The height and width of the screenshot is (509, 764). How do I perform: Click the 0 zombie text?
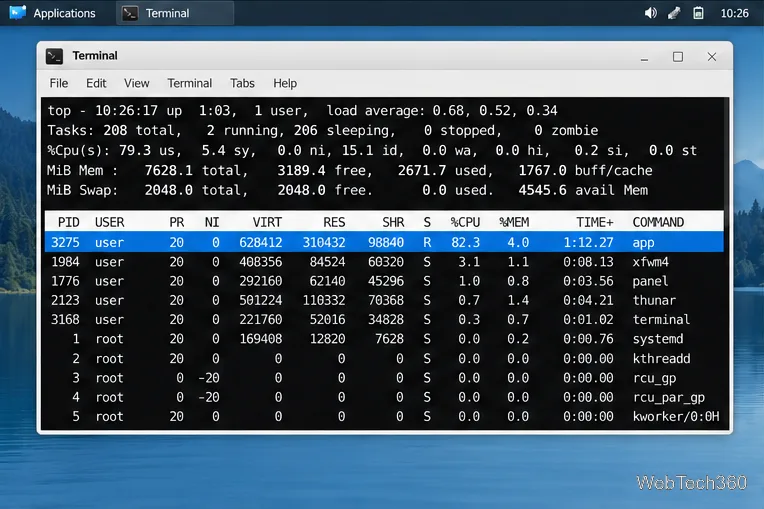[x=566, y=131]
